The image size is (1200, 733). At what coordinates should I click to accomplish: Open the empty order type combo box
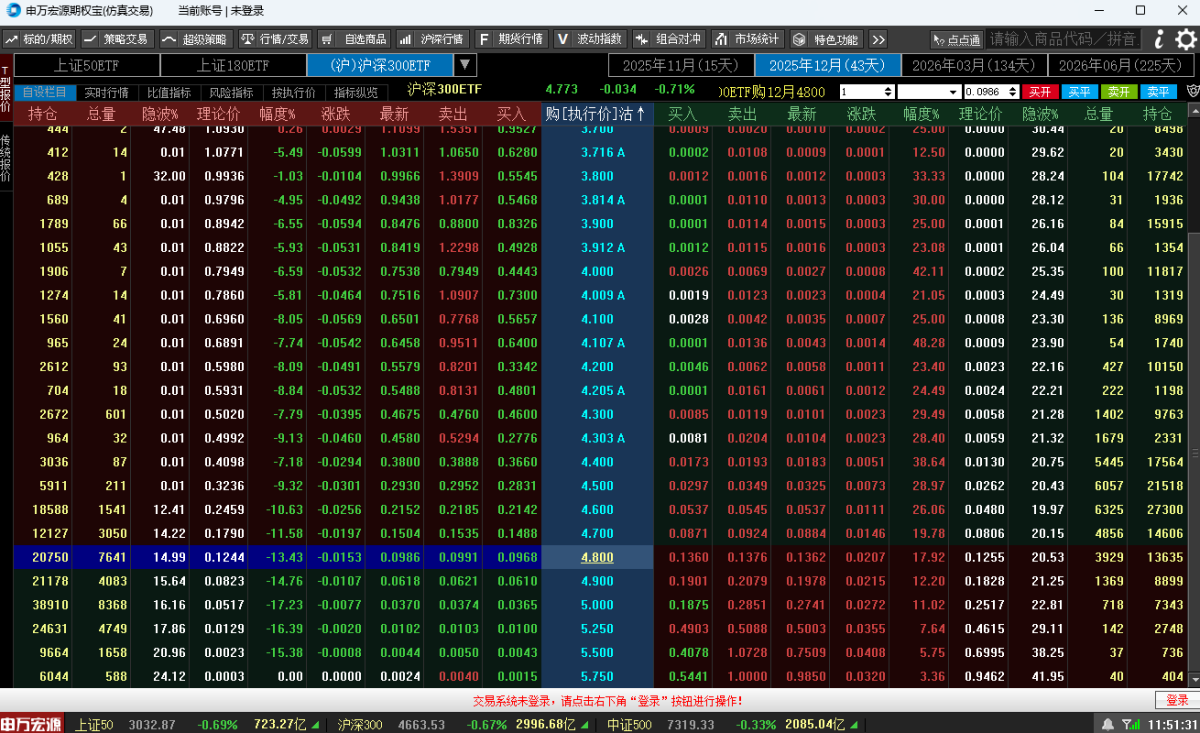(x=928, y=92)
